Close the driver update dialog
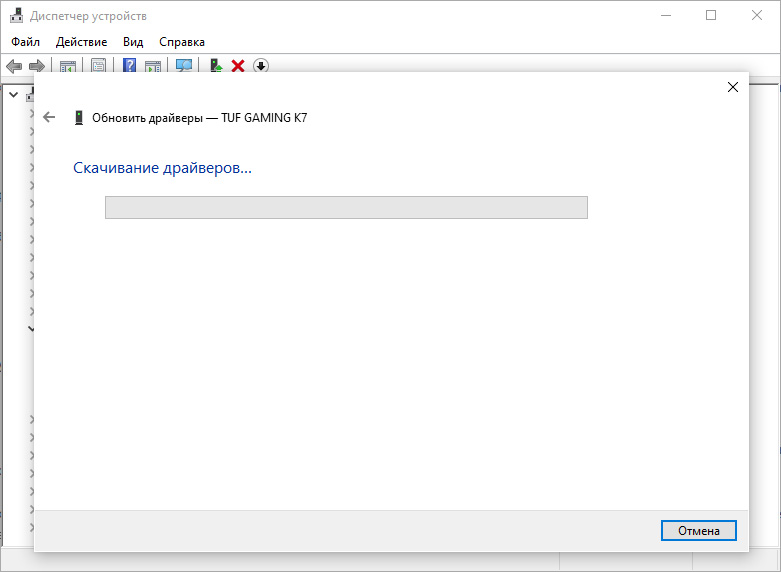Screen dimensions: 781x572 tap(733, 87)
